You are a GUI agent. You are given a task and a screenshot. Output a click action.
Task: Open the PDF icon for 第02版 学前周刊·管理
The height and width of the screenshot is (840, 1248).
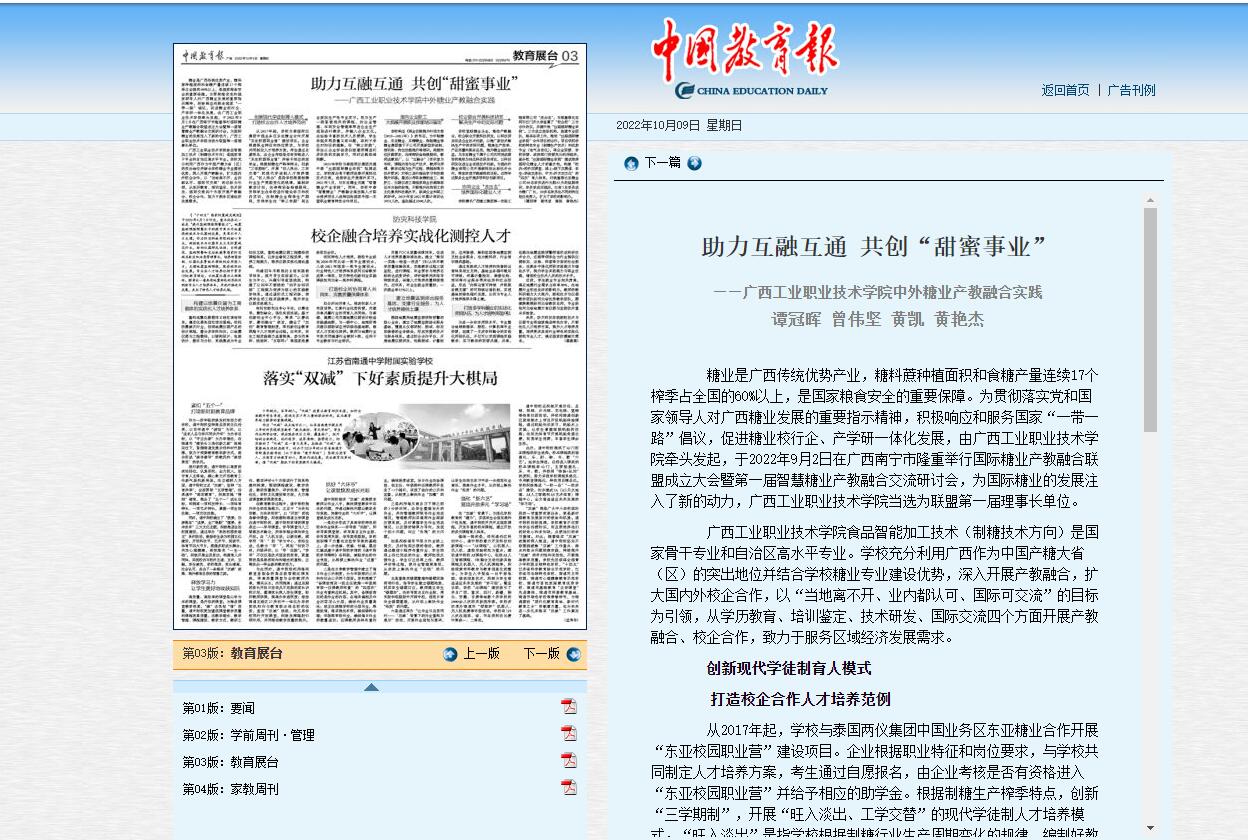coord(569,733)
